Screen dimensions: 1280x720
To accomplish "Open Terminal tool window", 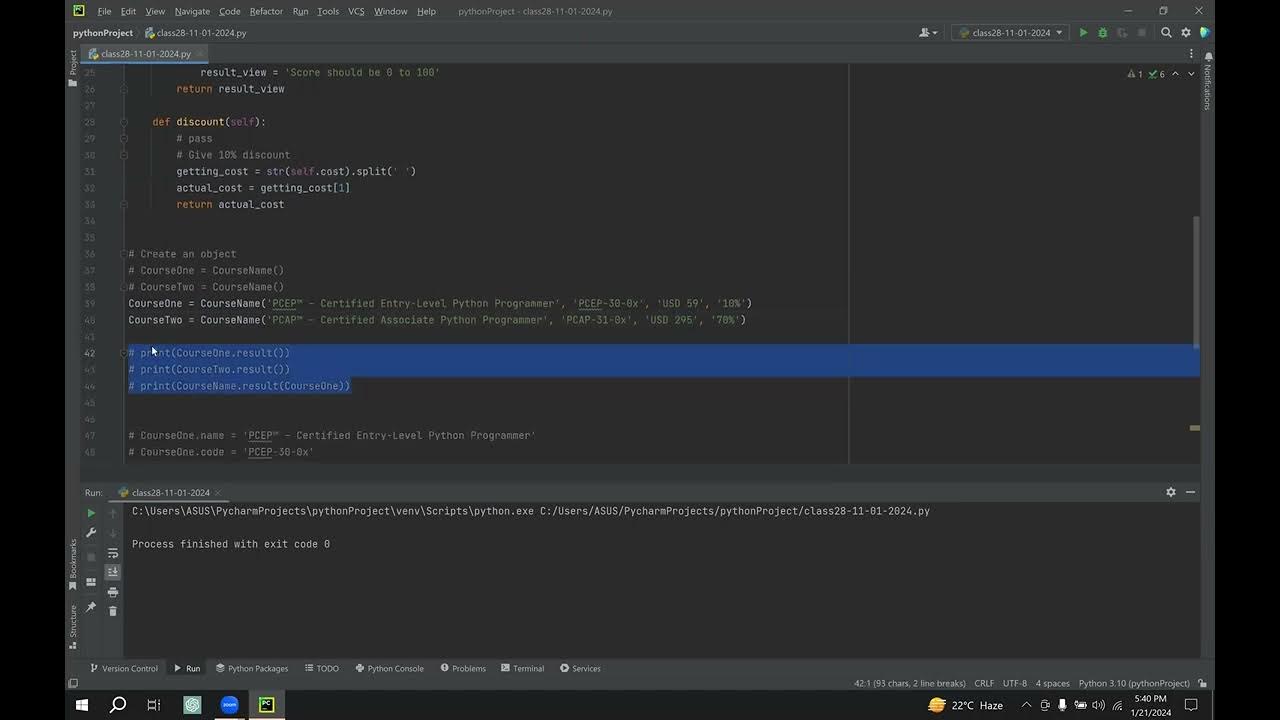I will click(x=522, y=668).
